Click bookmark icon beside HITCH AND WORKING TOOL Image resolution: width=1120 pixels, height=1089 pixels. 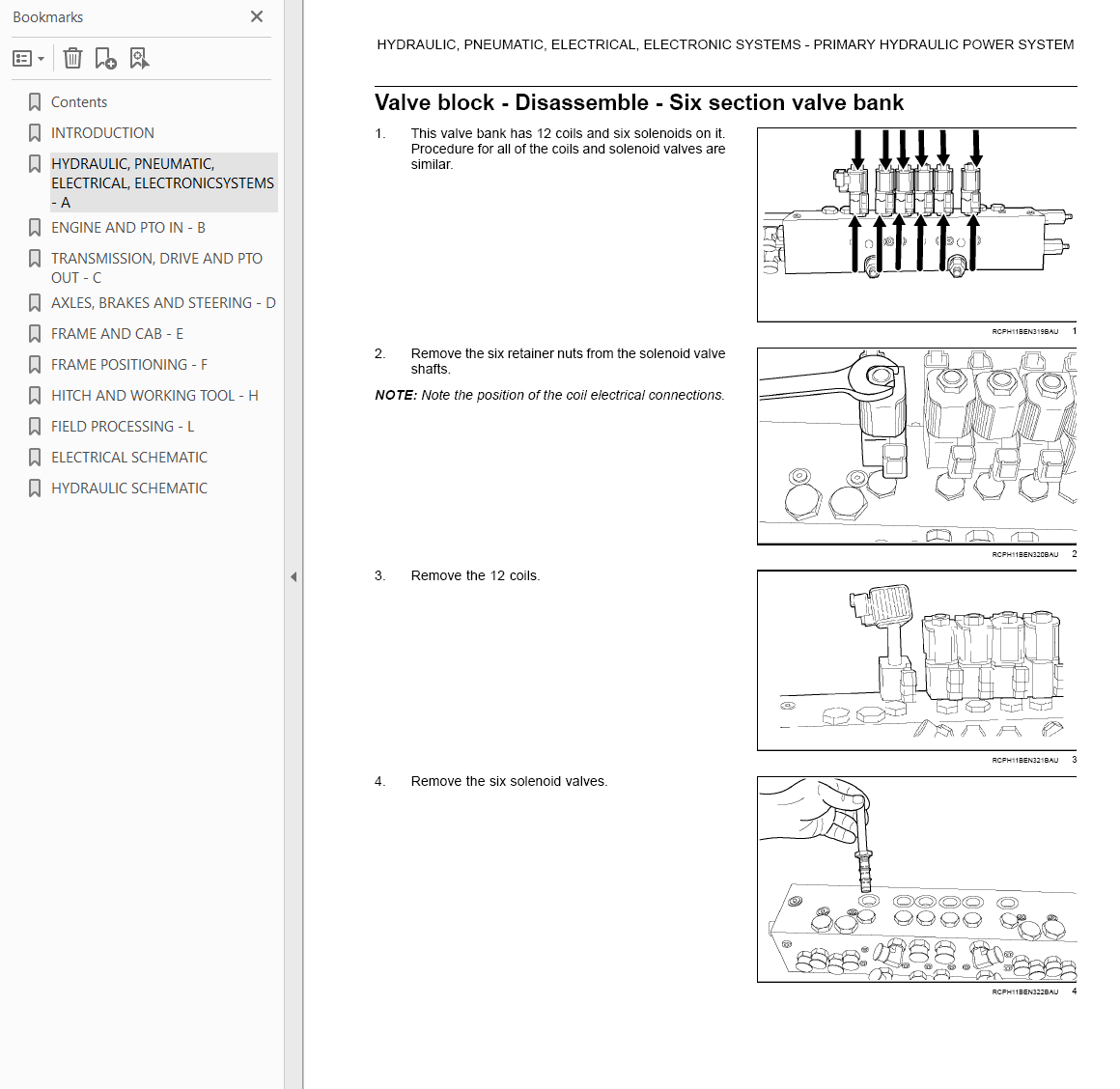click(x=35, y=396)
